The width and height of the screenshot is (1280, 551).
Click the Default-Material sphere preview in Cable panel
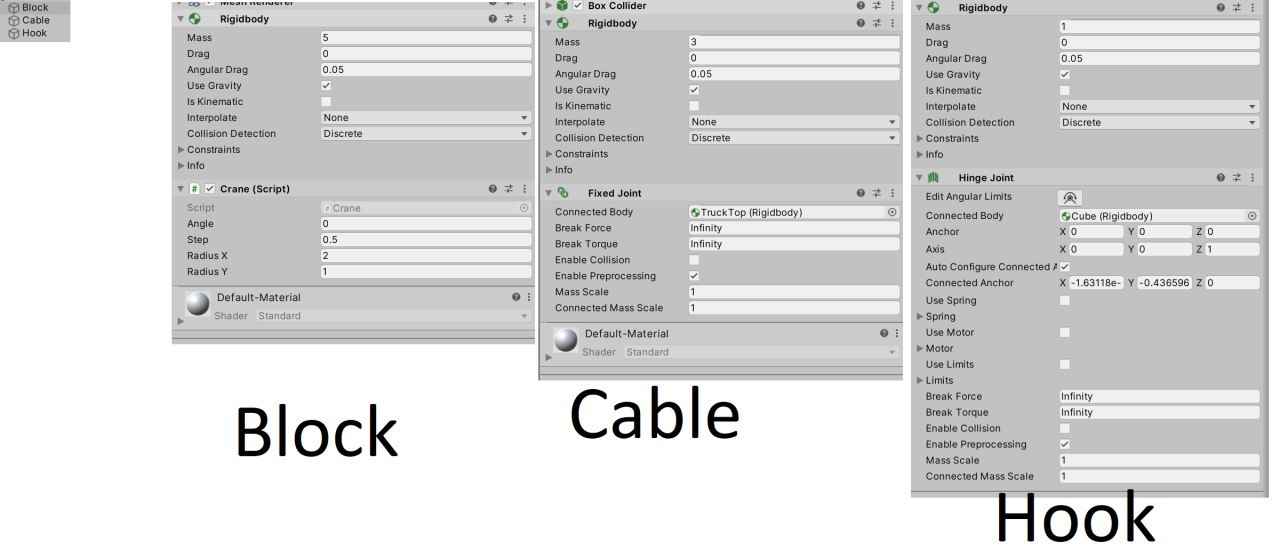[566, 341]
